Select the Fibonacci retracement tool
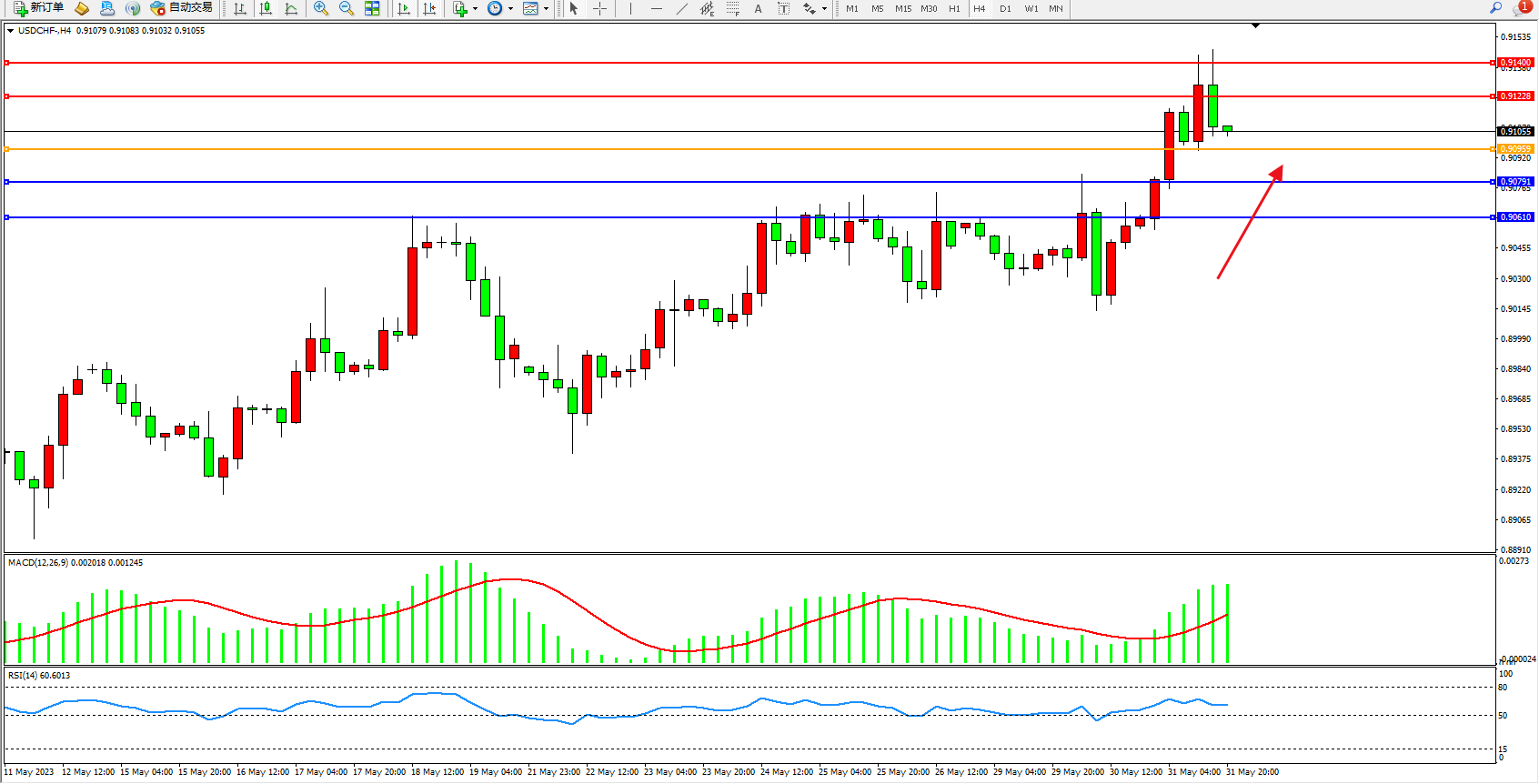Screen dimensions: 1539x784 733,8
